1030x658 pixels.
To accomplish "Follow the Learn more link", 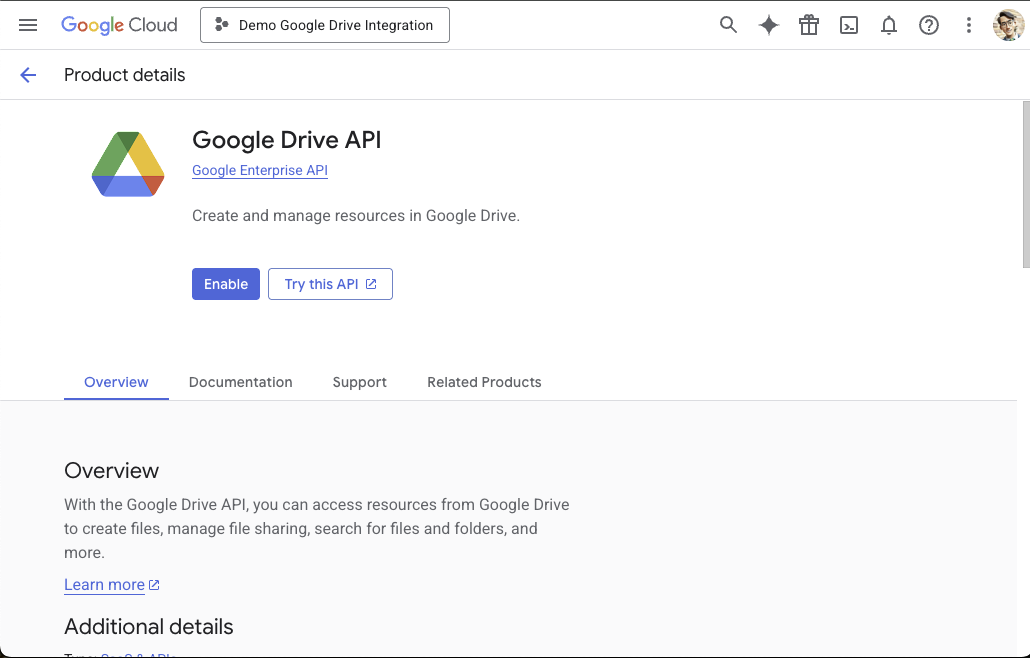I will pyautogui.click(x=104, y=584).
